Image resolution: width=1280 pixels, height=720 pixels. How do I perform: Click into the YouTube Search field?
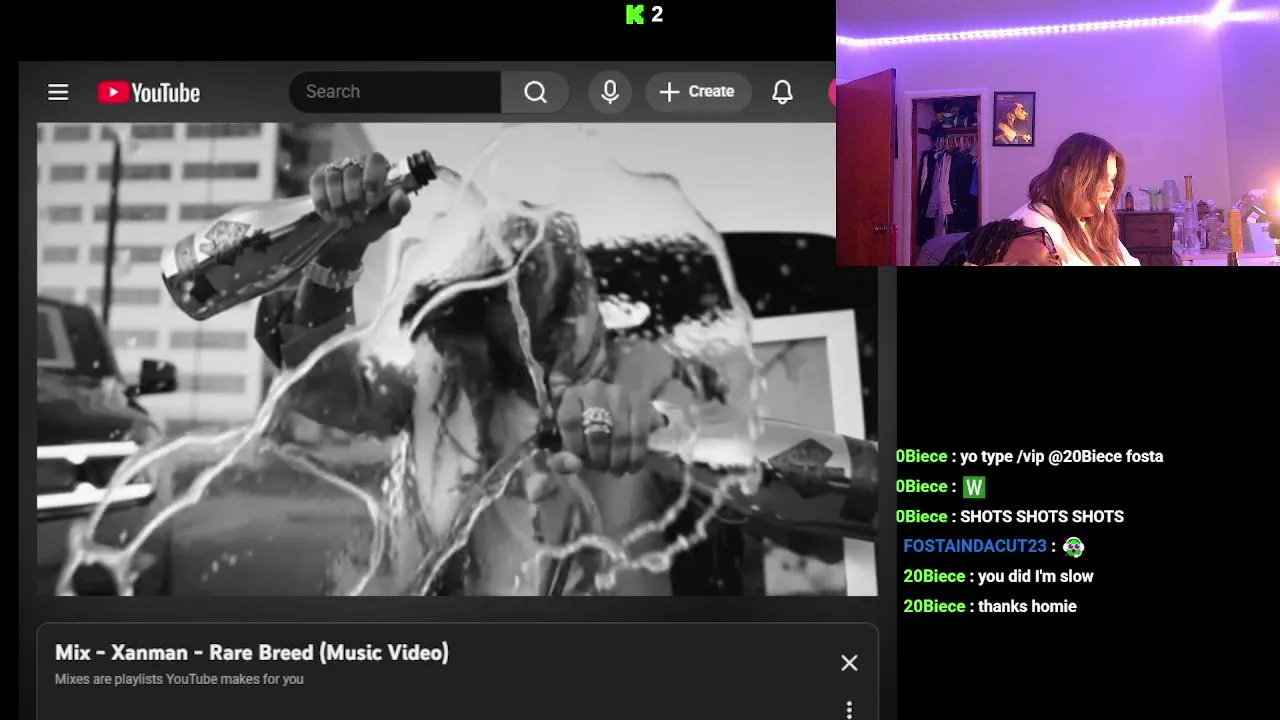[x=395, y=92]
